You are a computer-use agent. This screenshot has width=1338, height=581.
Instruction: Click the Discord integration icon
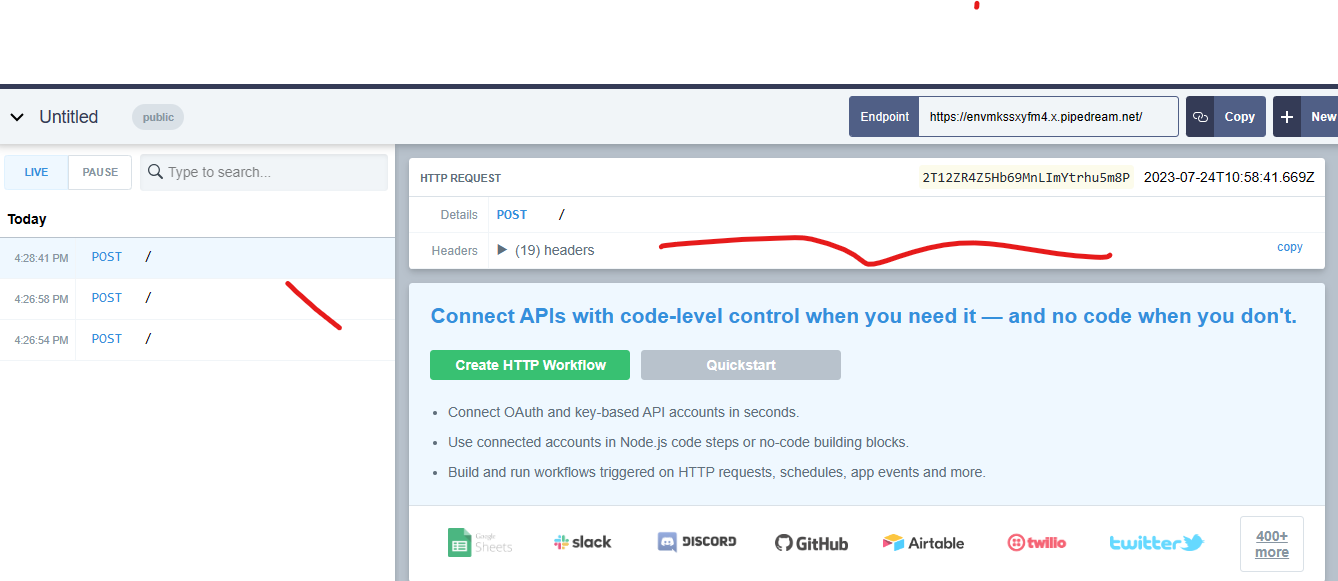[696, 541]
